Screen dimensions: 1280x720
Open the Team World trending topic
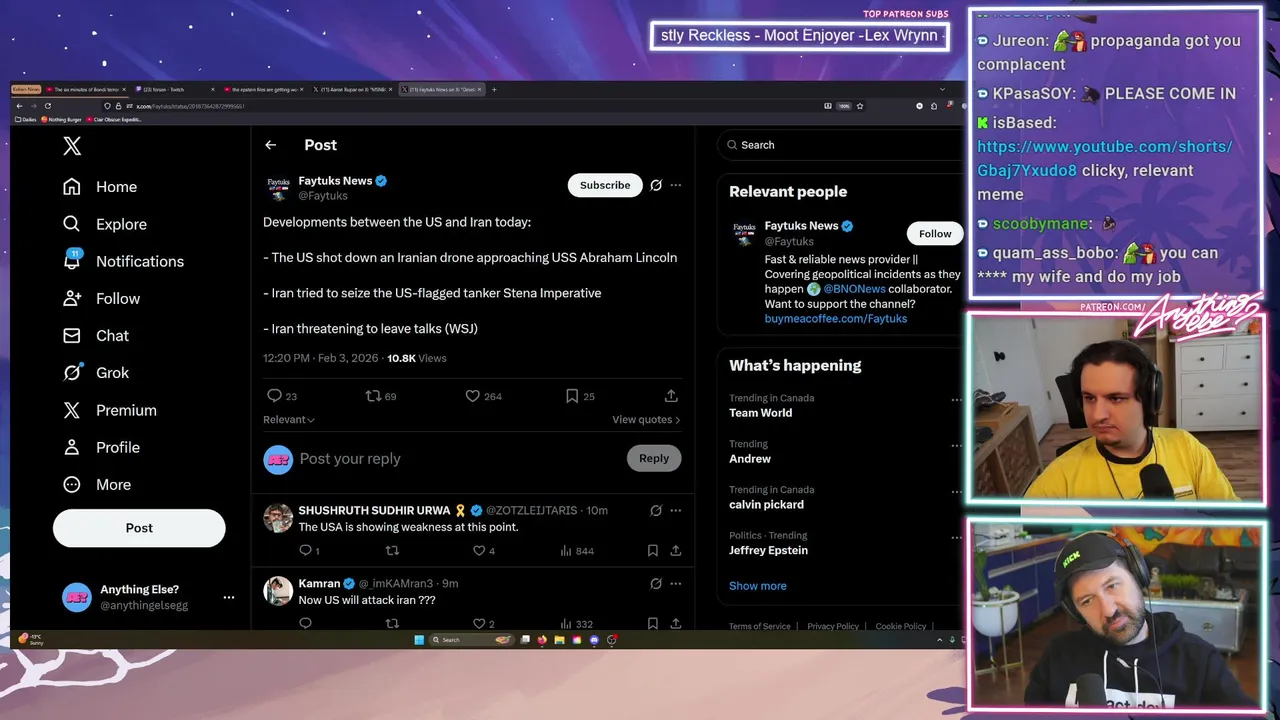[x=760, y=413]
